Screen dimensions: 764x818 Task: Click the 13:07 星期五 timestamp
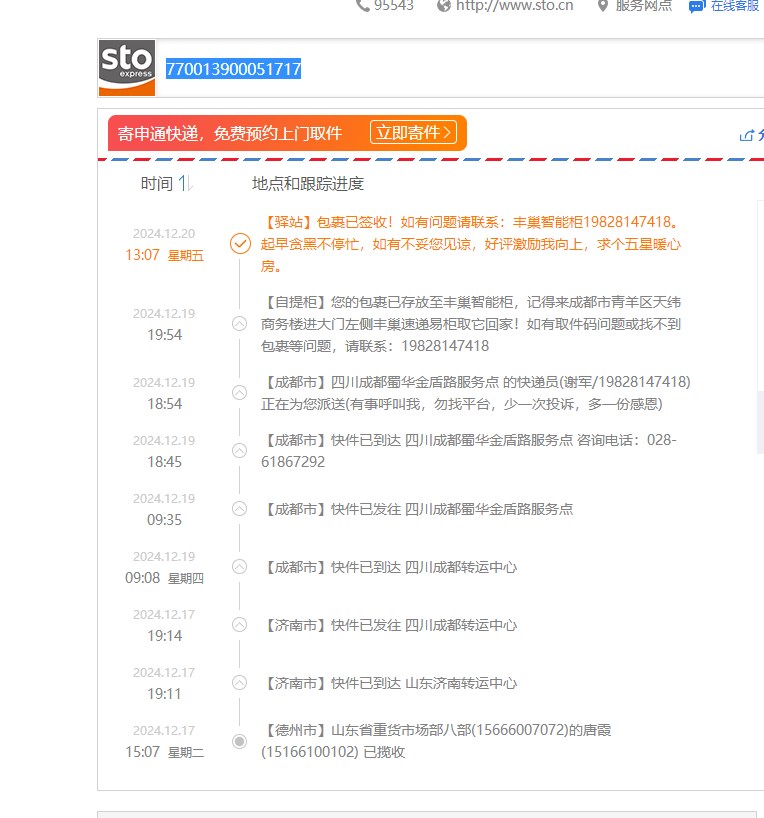pos(164,255)
